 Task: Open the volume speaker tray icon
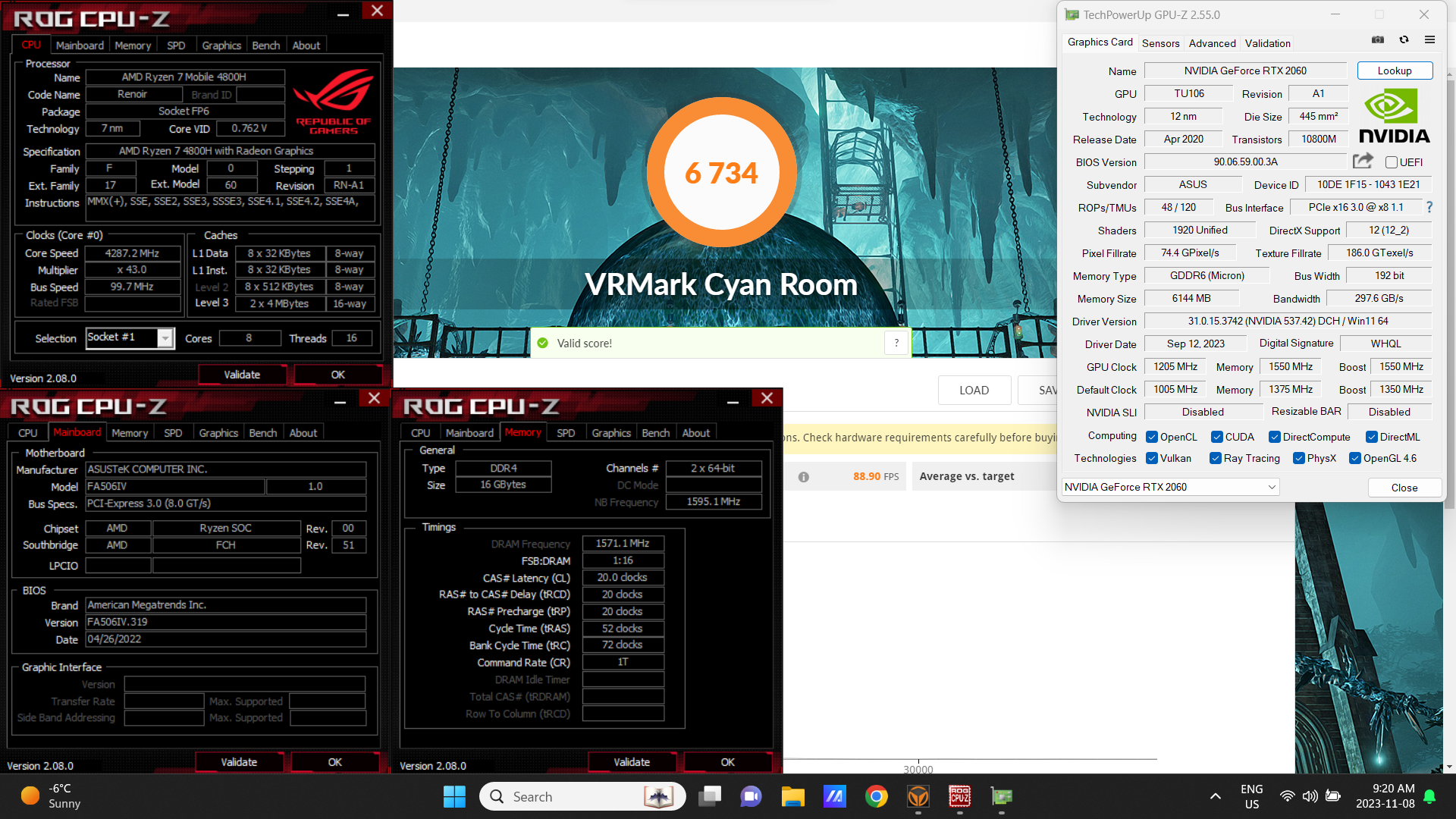(x=1310, y=796)
